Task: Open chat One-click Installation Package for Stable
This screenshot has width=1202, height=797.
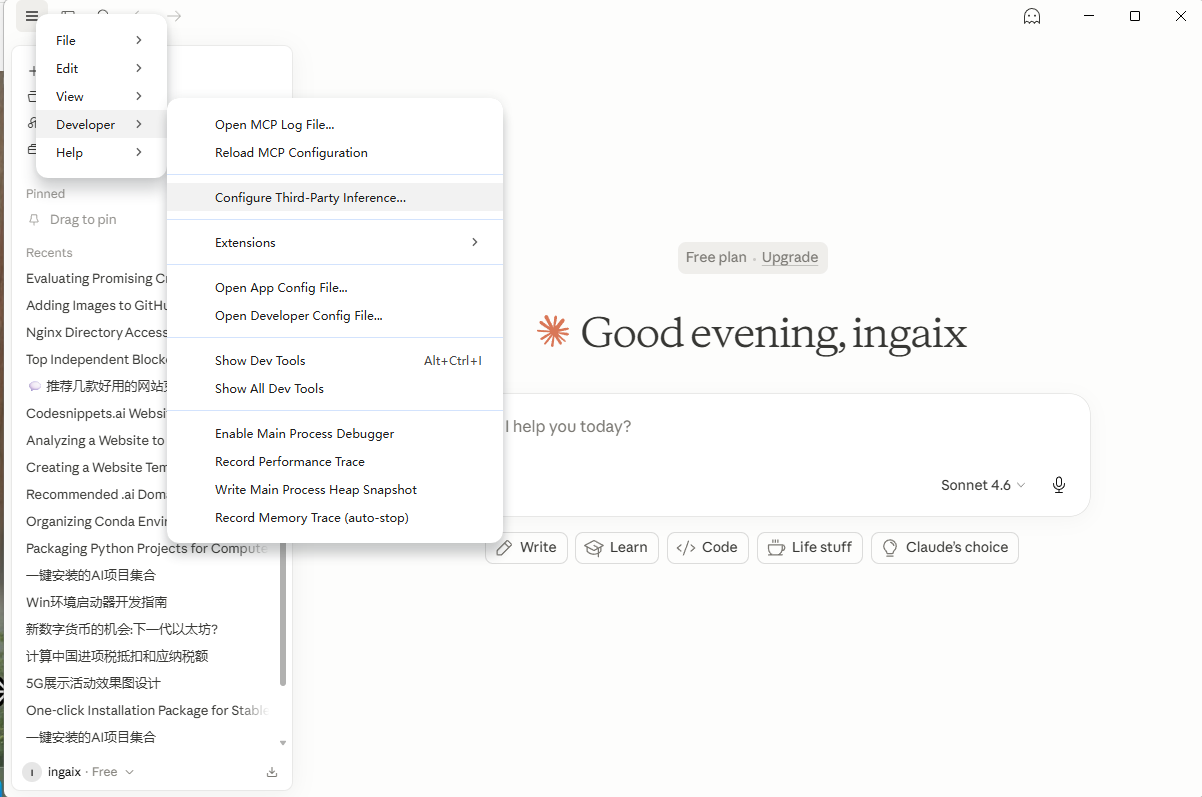Action: pos(148,710)
